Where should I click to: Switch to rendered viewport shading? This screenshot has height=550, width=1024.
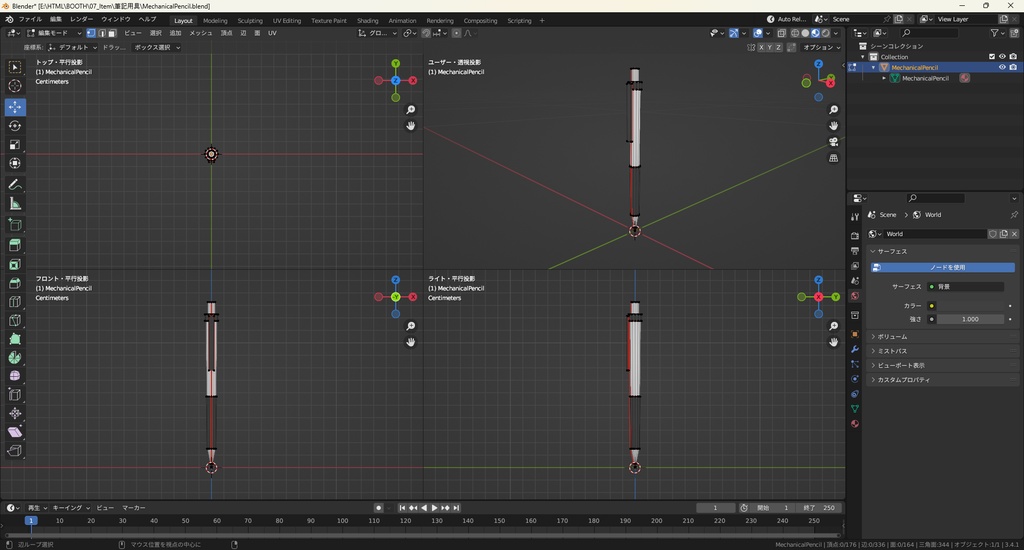[825, 33]
